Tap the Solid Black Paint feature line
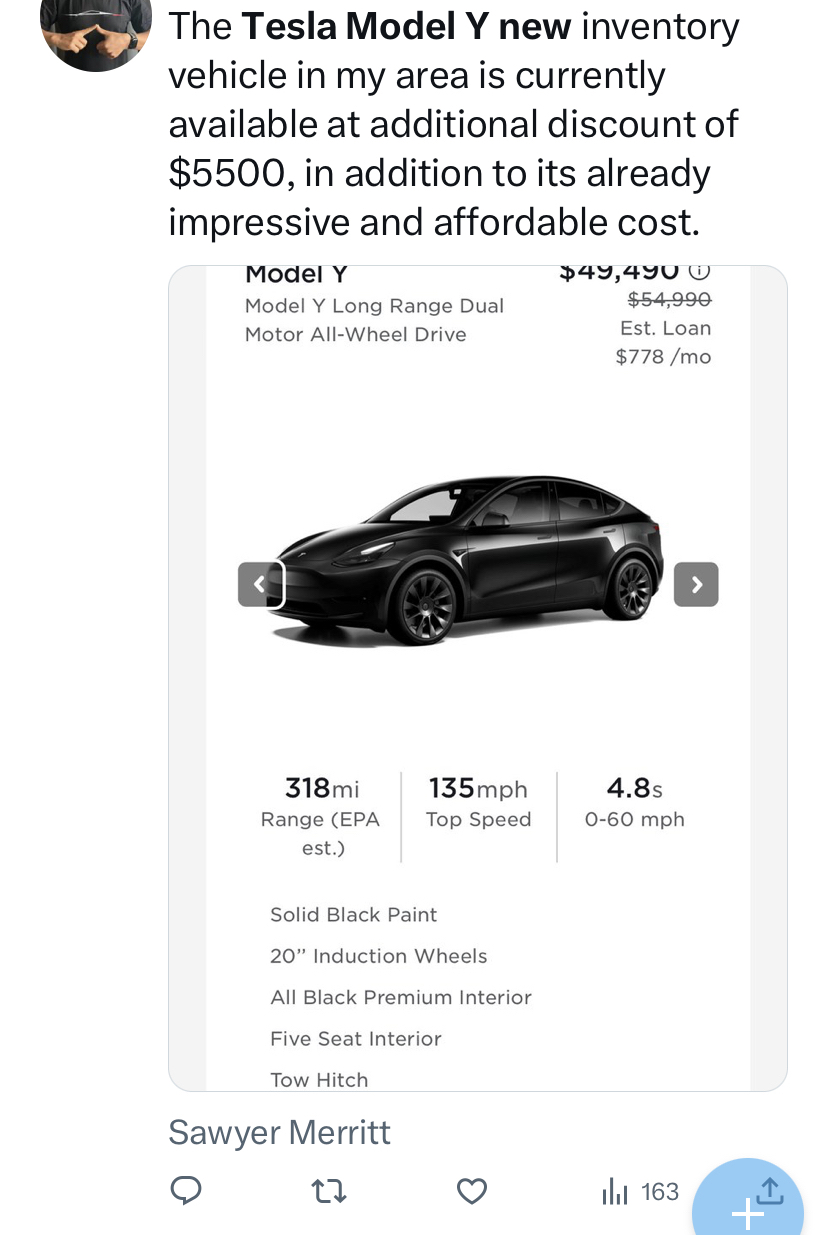This screenshot has width=828, height=1235. (x=354, y=914)
